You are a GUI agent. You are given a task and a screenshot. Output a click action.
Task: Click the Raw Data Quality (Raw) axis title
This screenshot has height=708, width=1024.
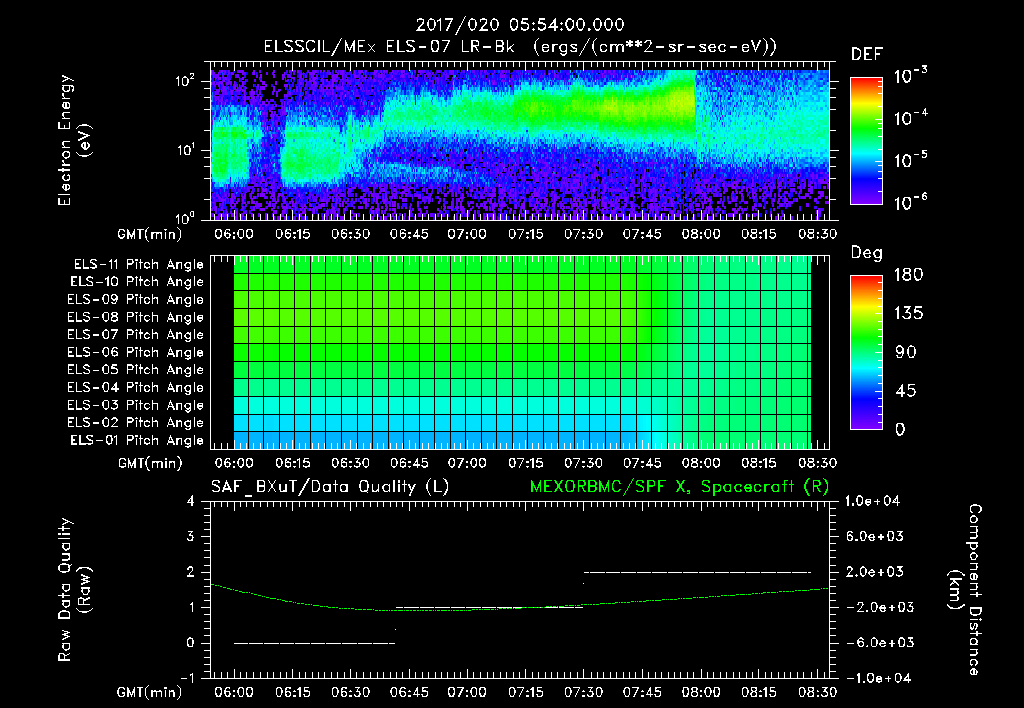(x=74, y=589)
